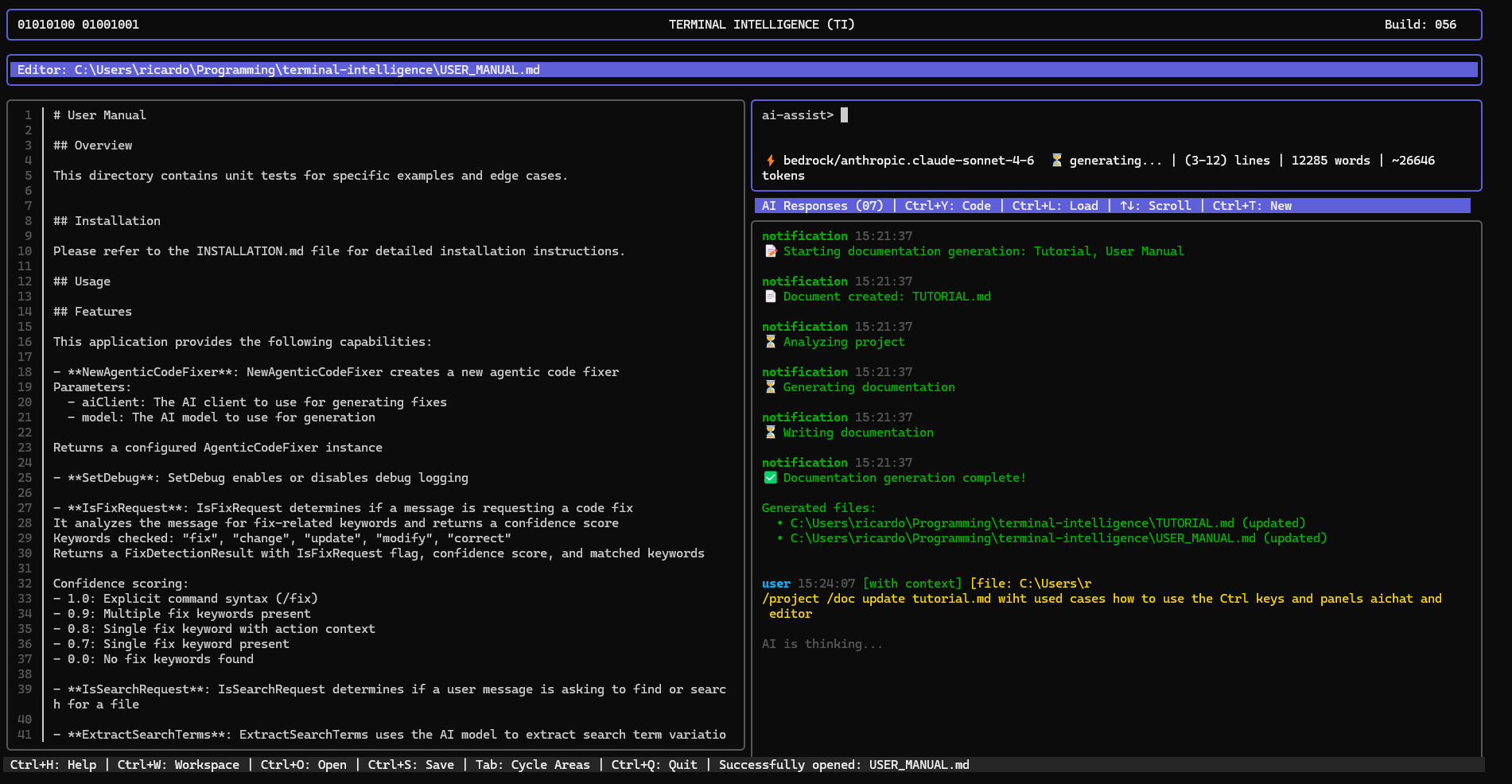Click the hourglass icon on Writing documentation

[770, 432]
